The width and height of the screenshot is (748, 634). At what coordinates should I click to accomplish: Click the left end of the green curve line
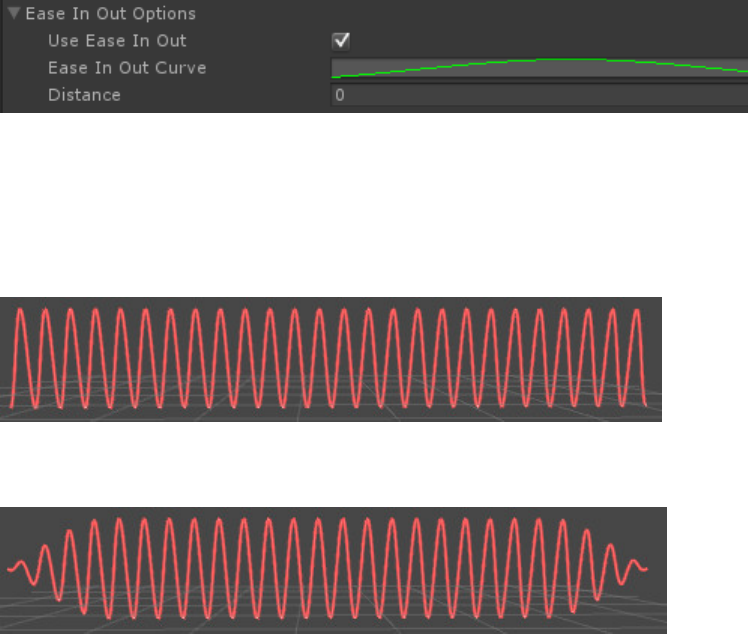tap(336, 75)
